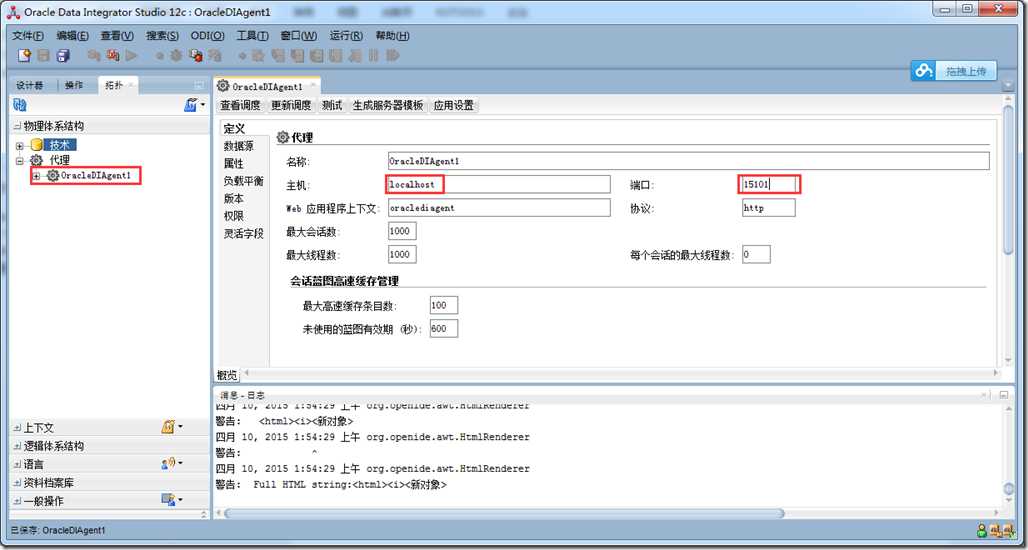This screenshot has height=550, width=1028.
Task: Close the 拓扑 panel tab
Action: [x=130, y=85]
